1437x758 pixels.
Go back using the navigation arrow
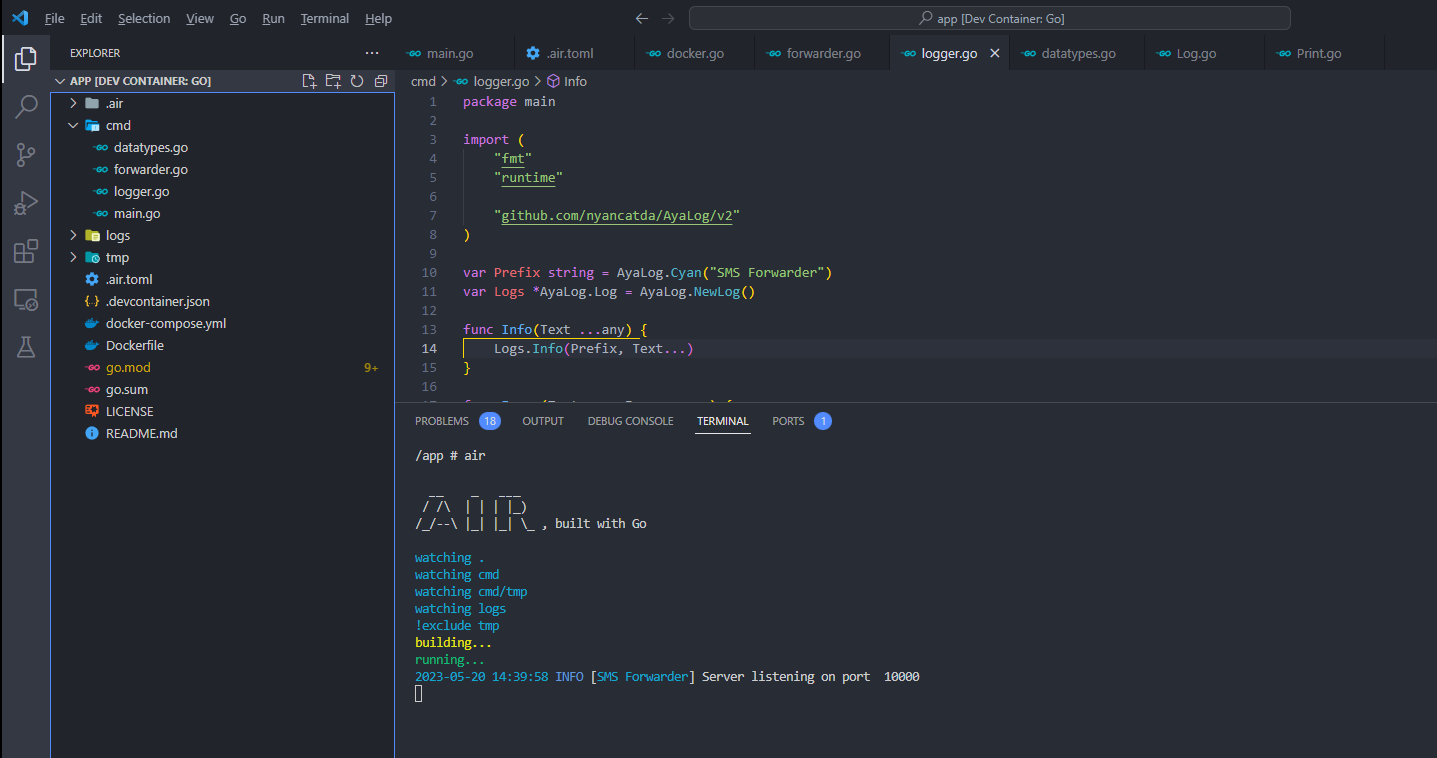tap(642, 18)
